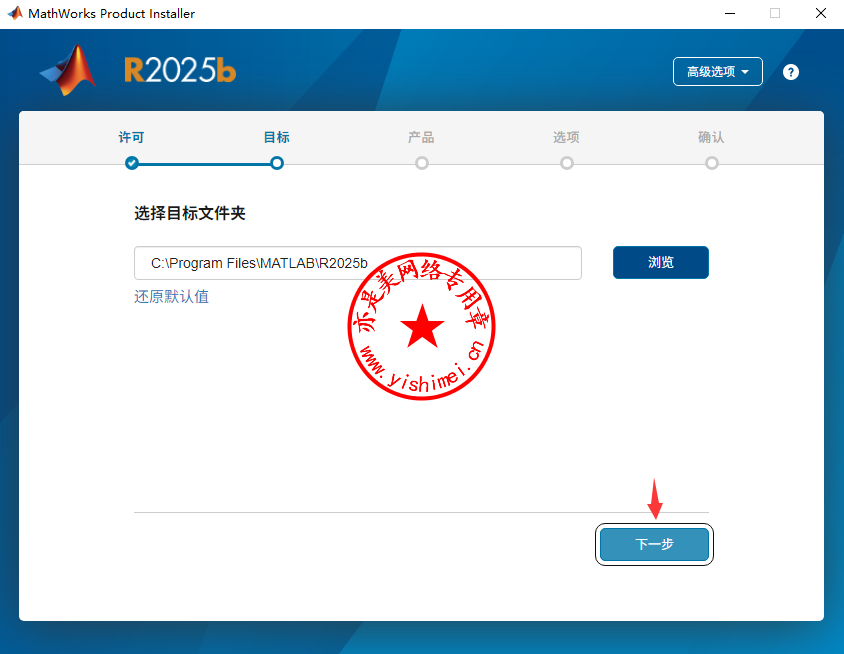Click the MathWorks icon in the title bar
Screen dimensions: 844x654
(14, 14)
